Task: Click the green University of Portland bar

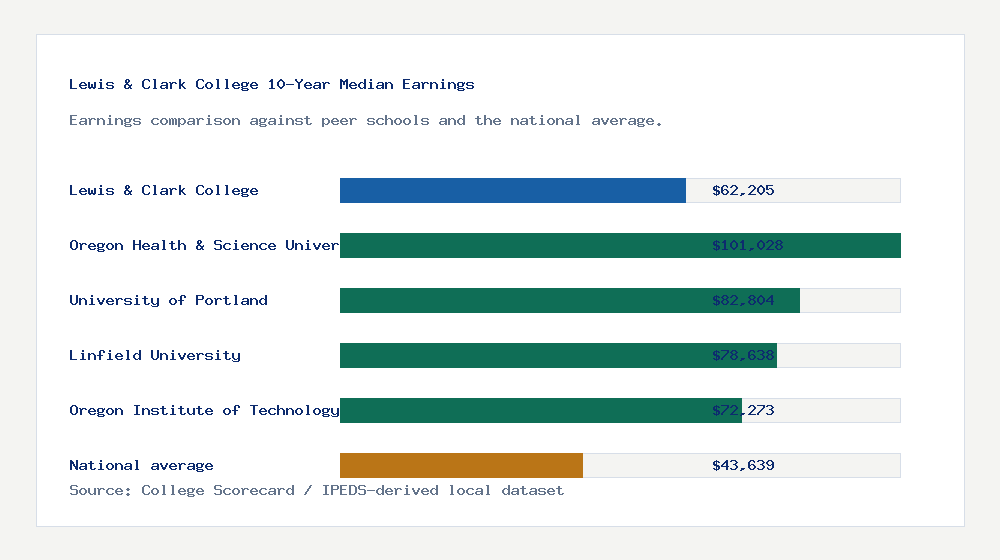Action: (570, 300)
